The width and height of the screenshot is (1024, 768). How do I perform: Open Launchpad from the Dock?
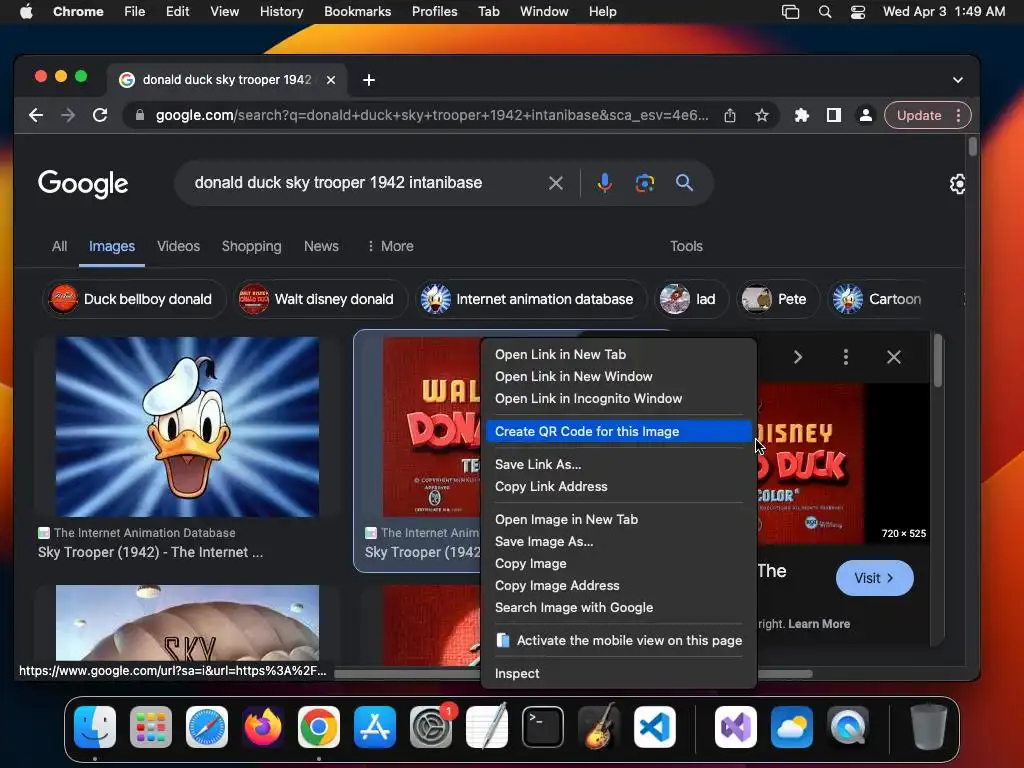[x=151, y=727]
